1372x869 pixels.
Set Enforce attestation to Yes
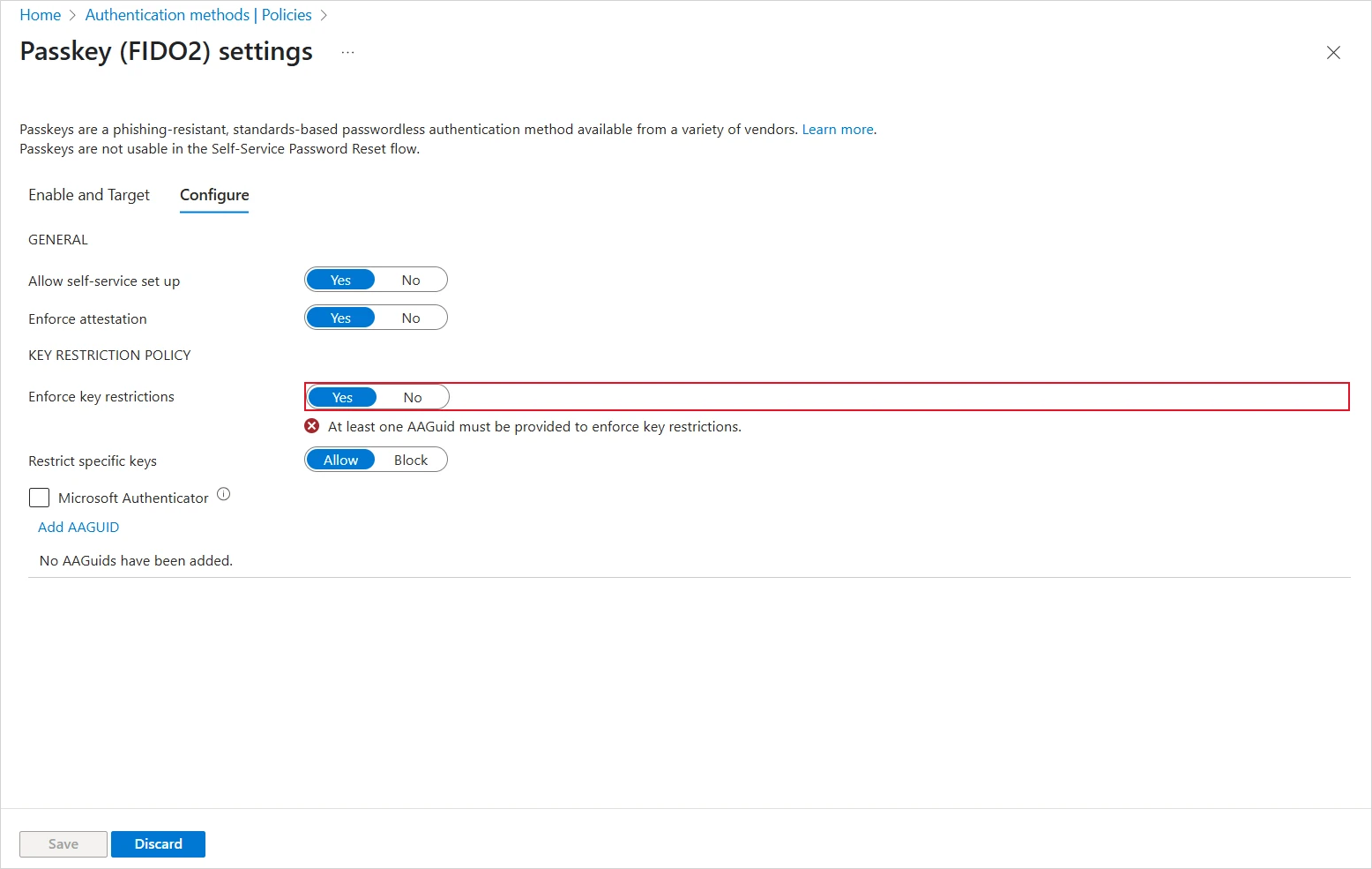tap(341, 318)
